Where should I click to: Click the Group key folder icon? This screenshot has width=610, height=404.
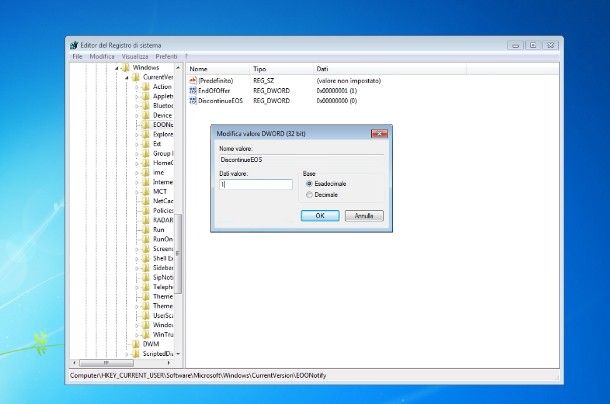tap(146, 153)
